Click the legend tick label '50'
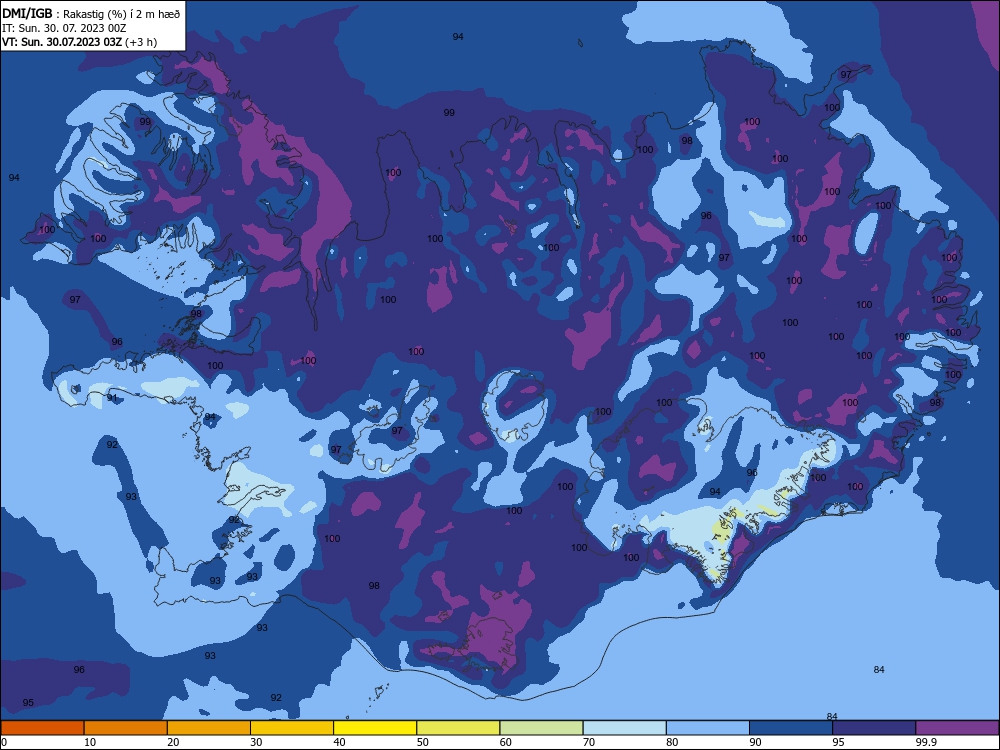This screenshot has width=1000, height=750. 422,742
